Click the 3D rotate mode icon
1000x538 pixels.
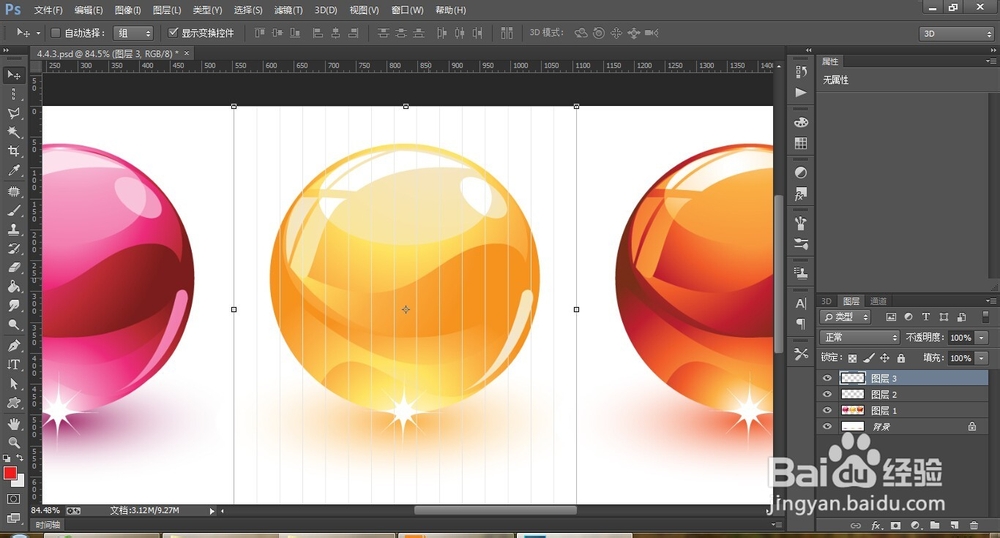[581, 33]
